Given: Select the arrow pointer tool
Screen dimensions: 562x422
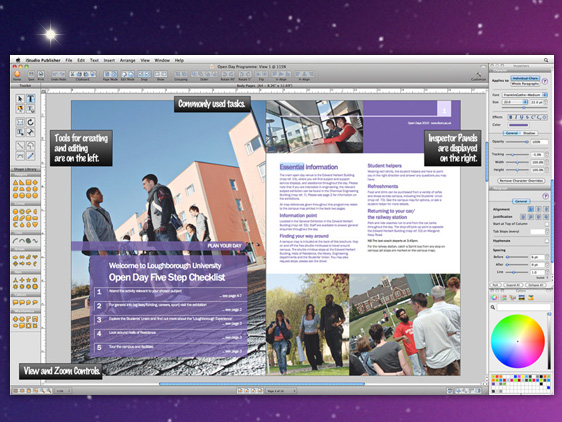Looking at the screenshot, I should (x=20, y=99).
